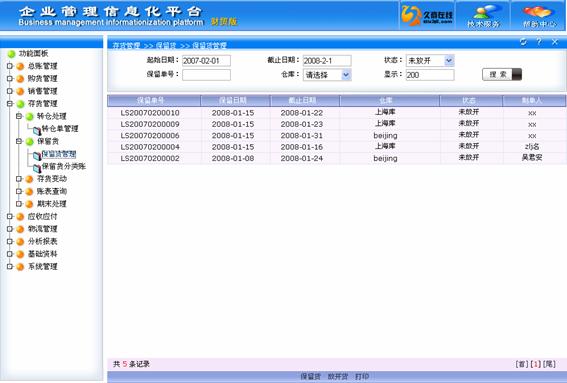This screenshot has height=383, width=567.
Task: Select the highlighted 保留货管理 tree label
Action: pyautogui.click(x=59, y=154)
